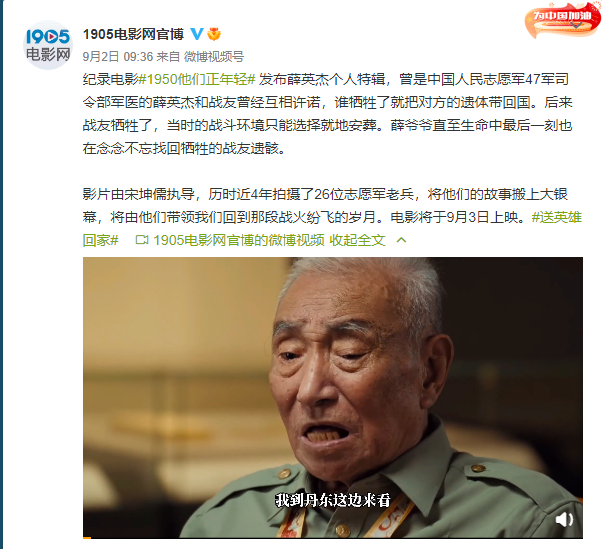Click the post body paragraph about 薛英杰
The width and height of the screenshot is (602, 549).
[x=327, y=114]
